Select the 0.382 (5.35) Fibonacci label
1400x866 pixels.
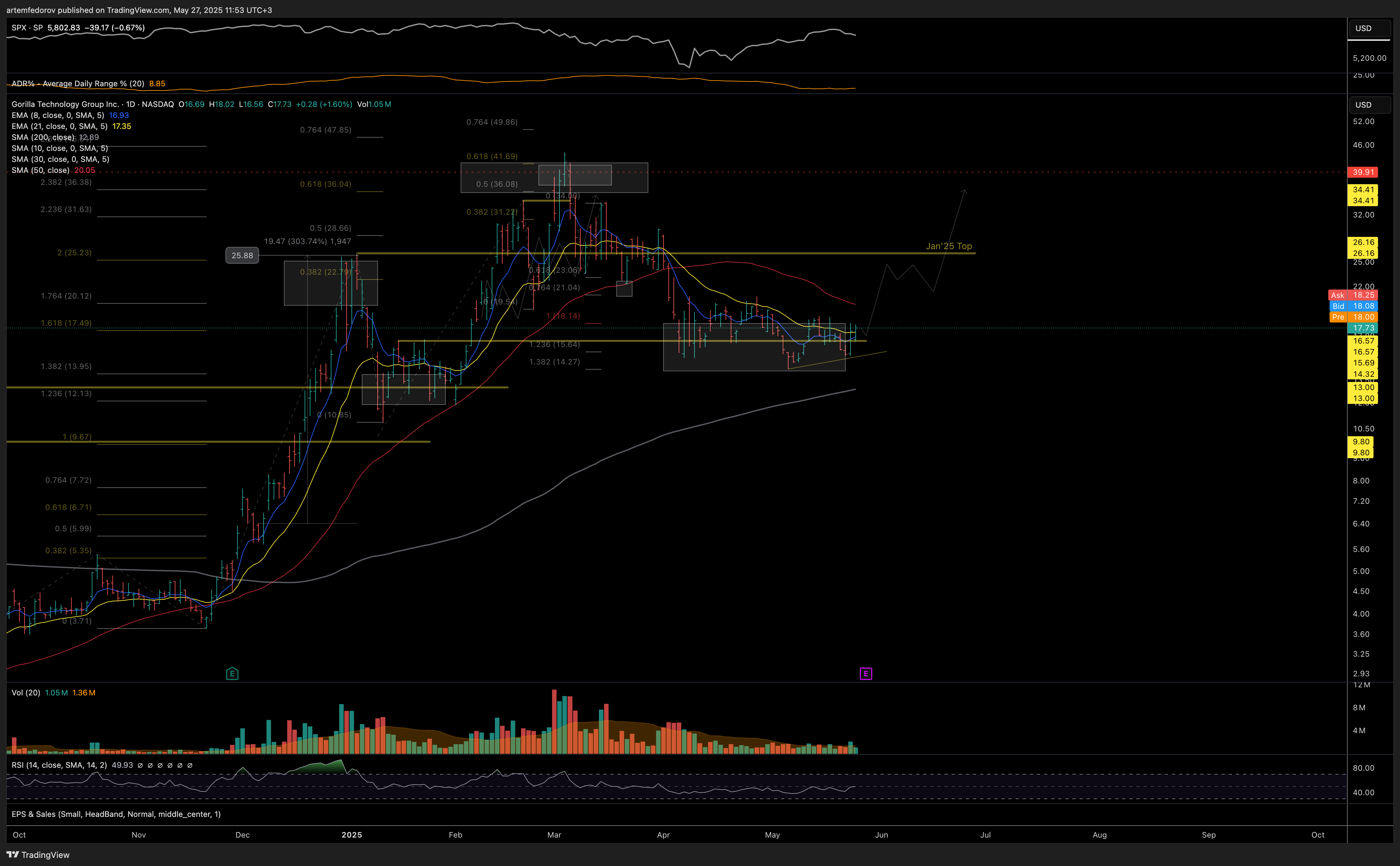(68, 550)
